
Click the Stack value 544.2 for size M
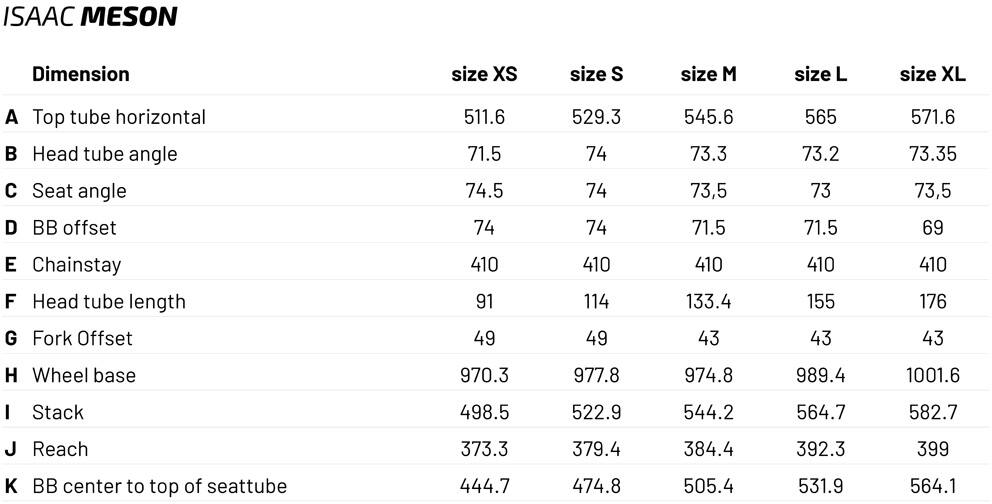(708, 413)
